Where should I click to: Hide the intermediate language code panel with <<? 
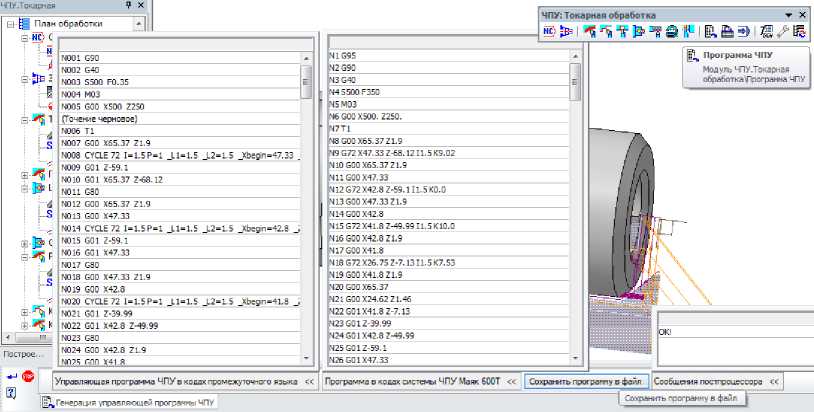point(309,381)
